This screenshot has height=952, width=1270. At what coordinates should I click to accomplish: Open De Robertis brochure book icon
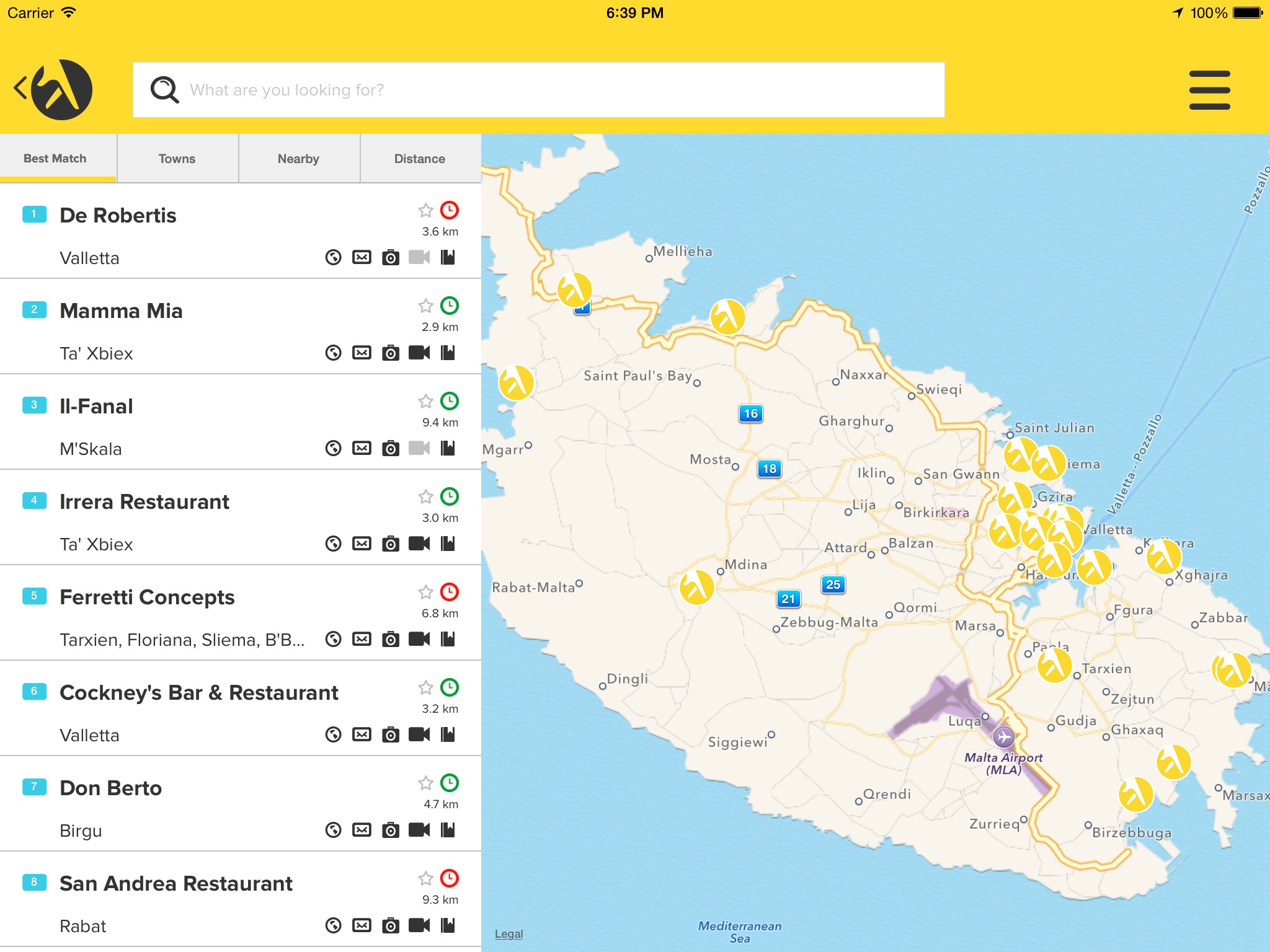click(448, 257)
